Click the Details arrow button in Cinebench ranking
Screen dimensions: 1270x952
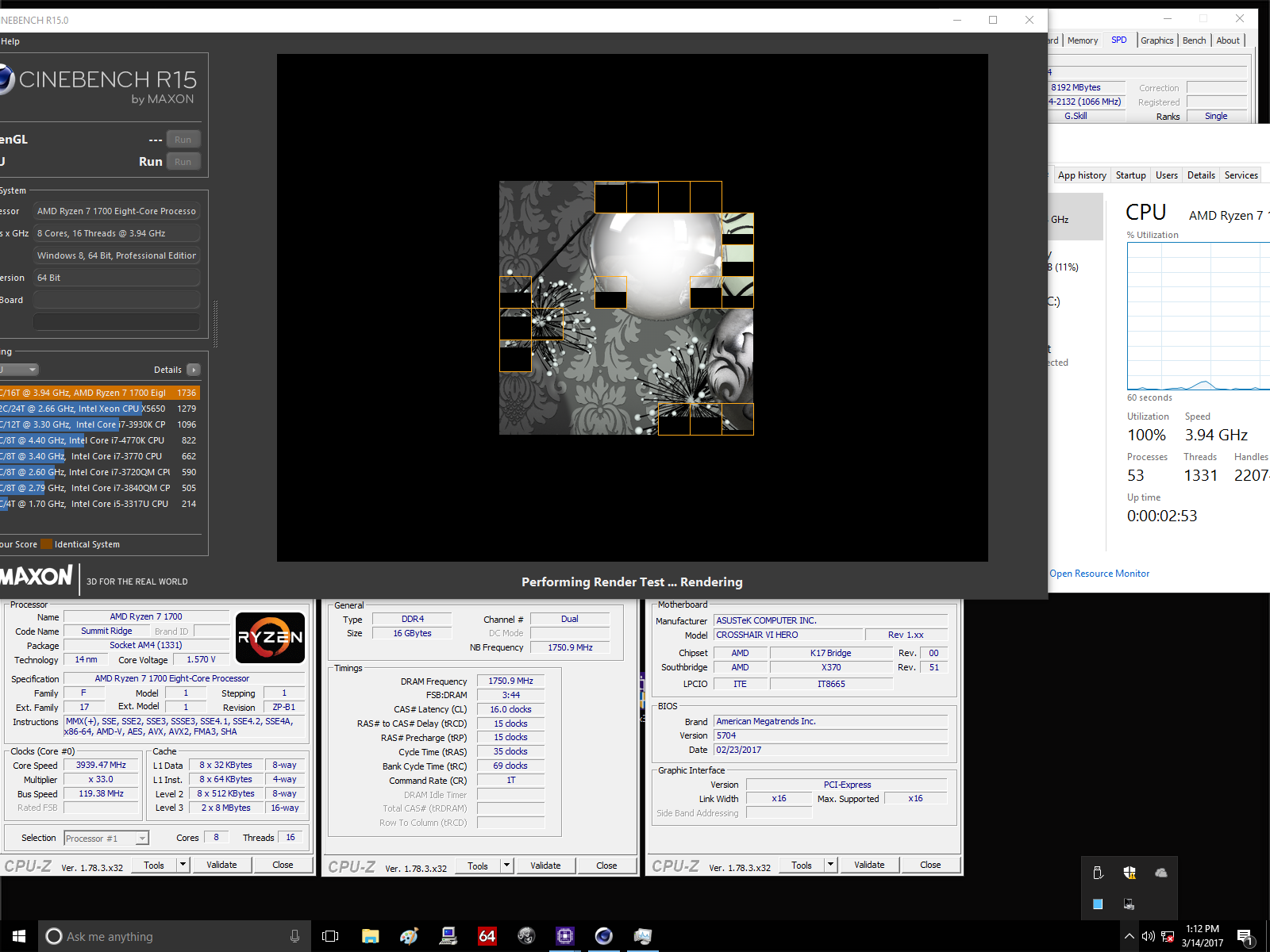(194, 370)
